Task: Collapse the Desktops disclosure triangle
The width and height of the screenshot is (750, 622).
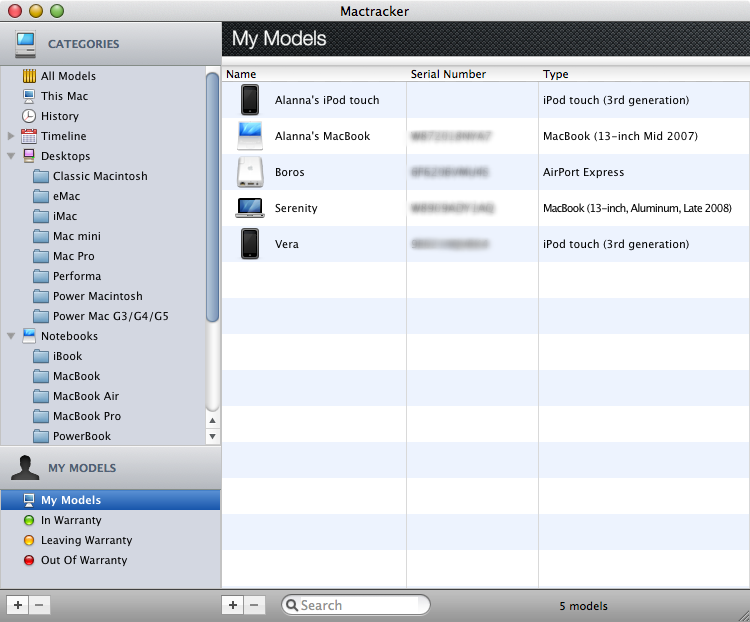Action: (11, 156)
